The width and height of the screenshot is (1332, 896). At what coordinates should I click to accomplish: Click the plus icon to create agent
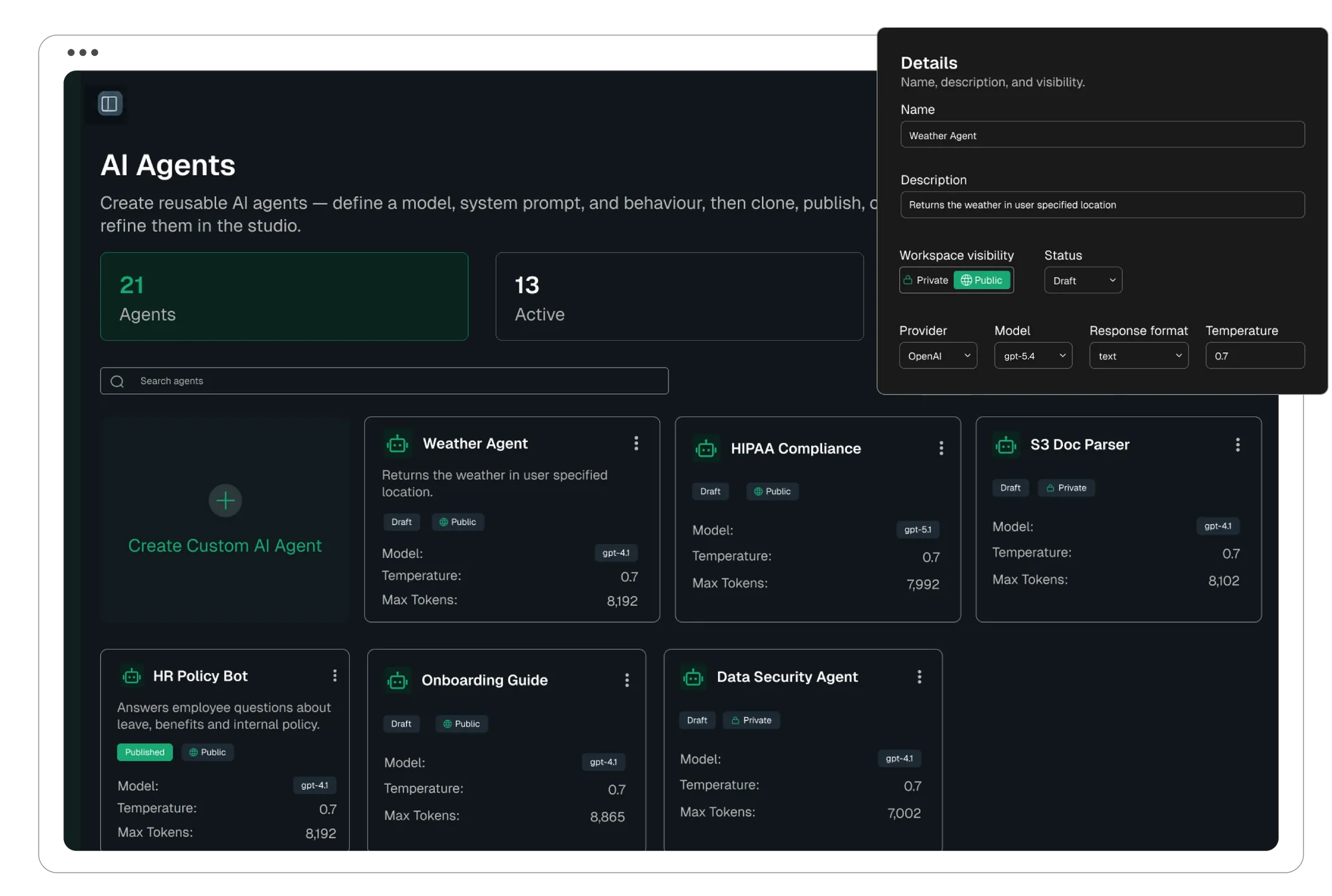click(x=225, y=501)
